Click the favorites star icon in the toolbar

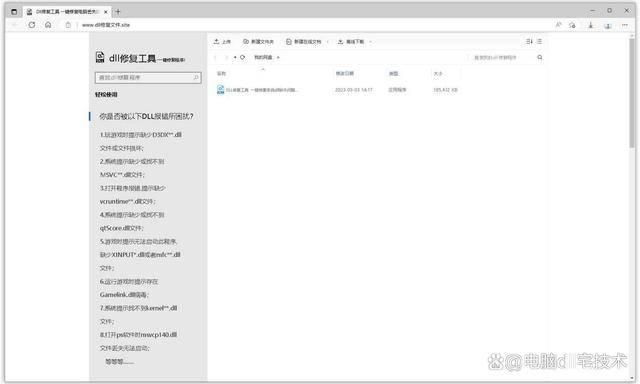572,25
